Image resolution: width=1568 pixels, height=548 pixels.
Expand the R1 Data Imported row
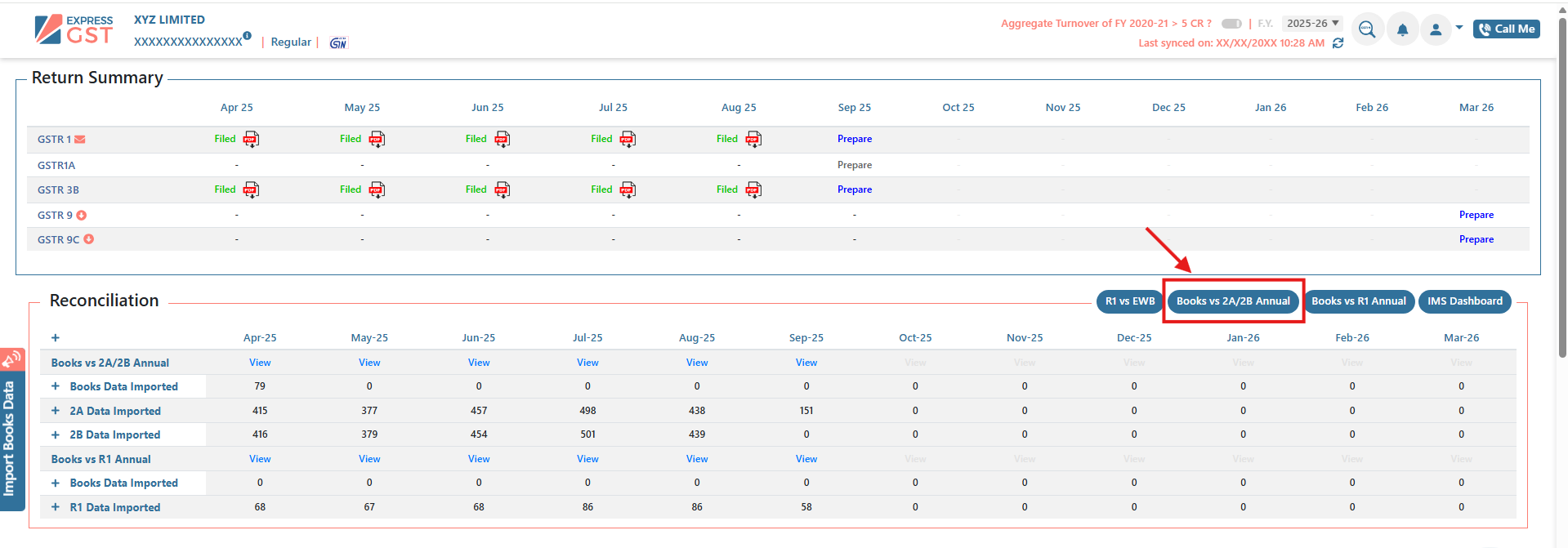tap(56, 507)
